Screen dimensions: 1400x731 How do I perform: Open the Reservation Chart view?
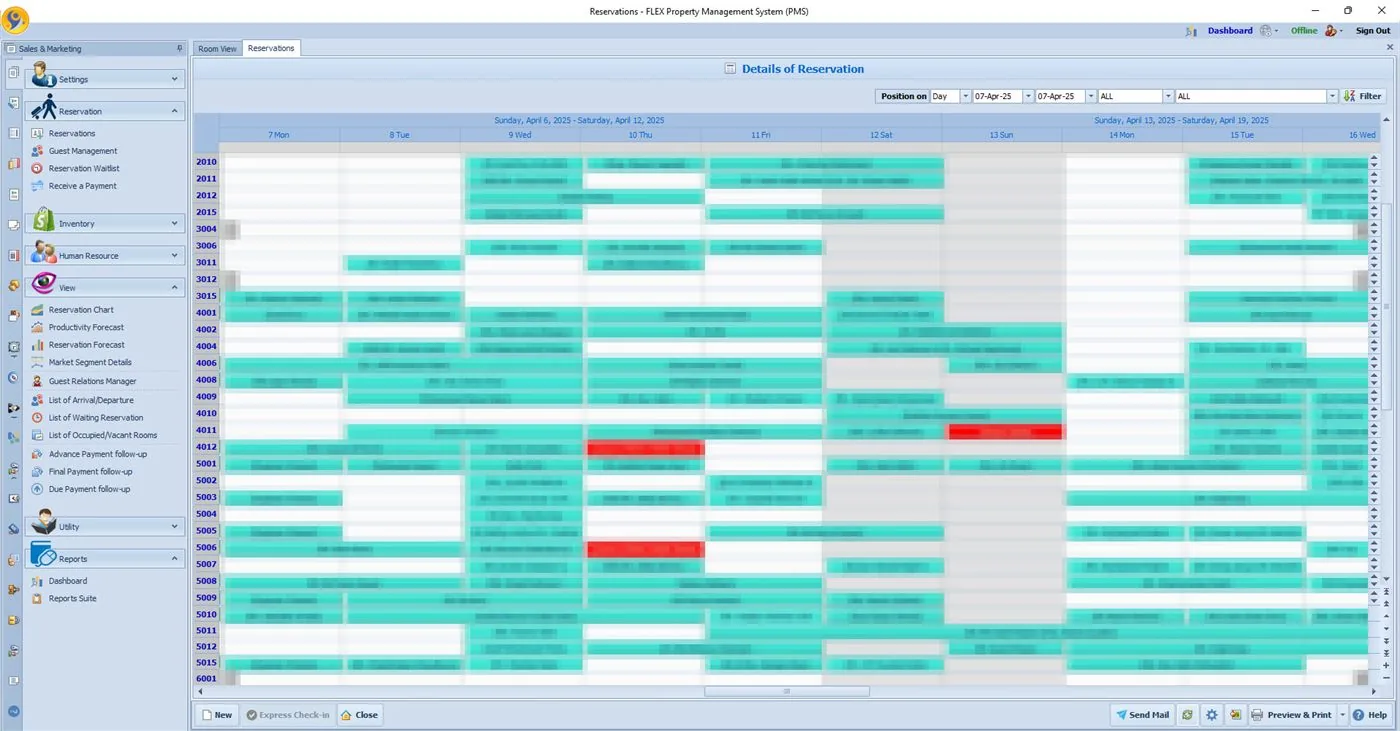click(x=81, y=310)
